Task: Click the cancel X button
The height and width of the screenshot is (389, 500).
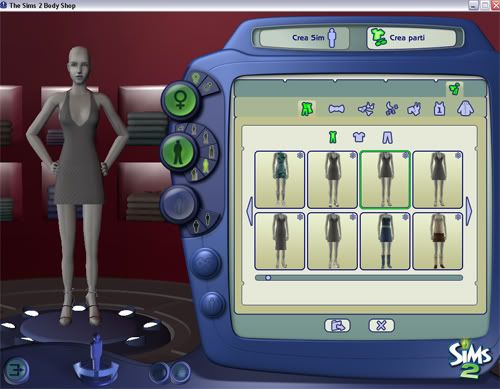Action: coord(381,325)
